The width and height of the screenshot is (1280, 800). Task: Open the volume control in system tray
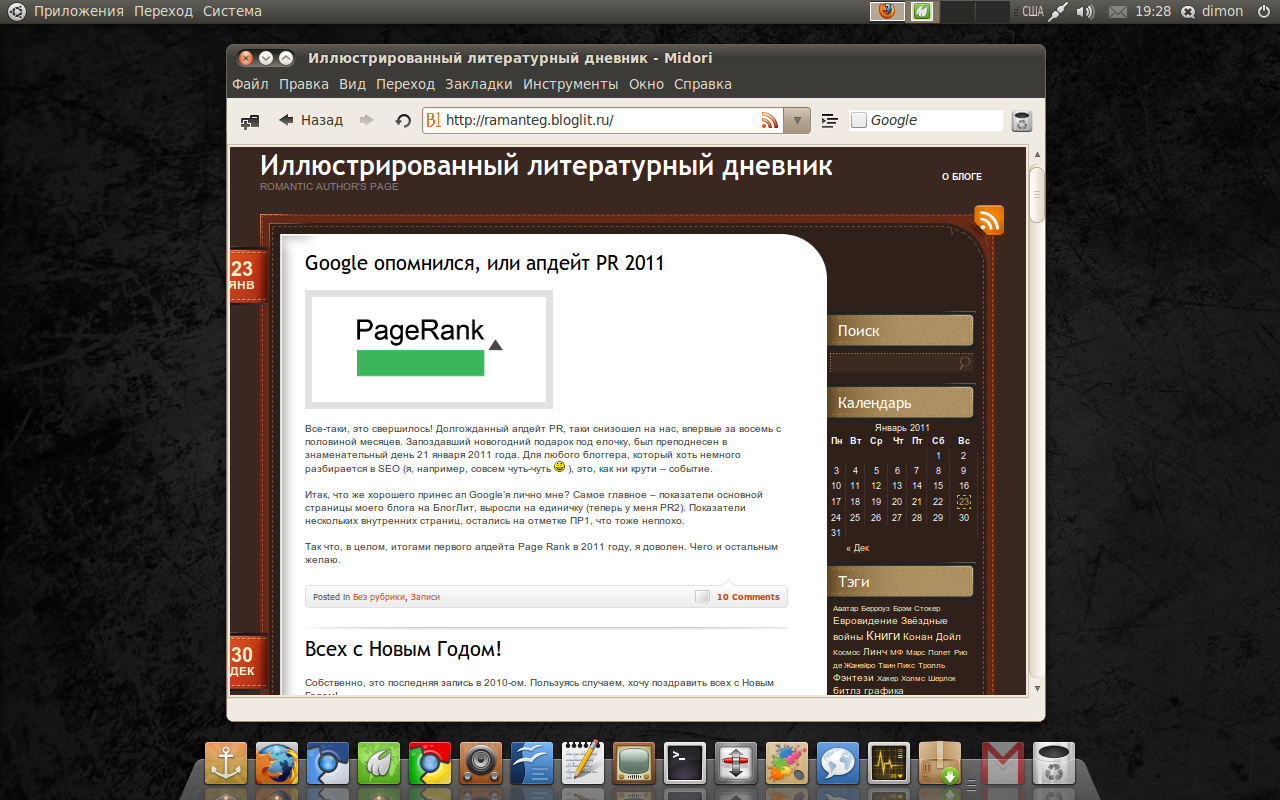click(1085, 12)
